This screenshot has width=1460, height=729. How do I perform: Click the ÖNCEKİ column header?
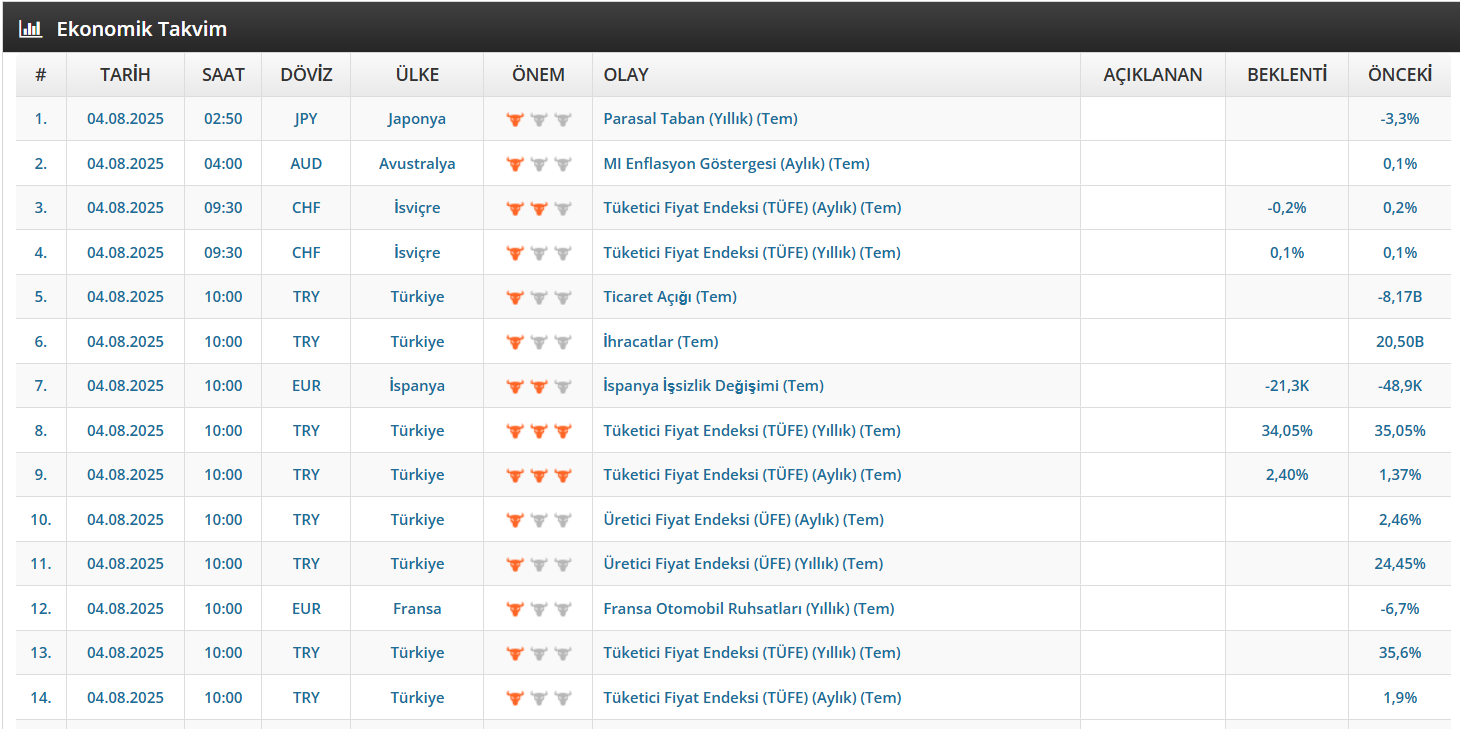[1400, 75]
